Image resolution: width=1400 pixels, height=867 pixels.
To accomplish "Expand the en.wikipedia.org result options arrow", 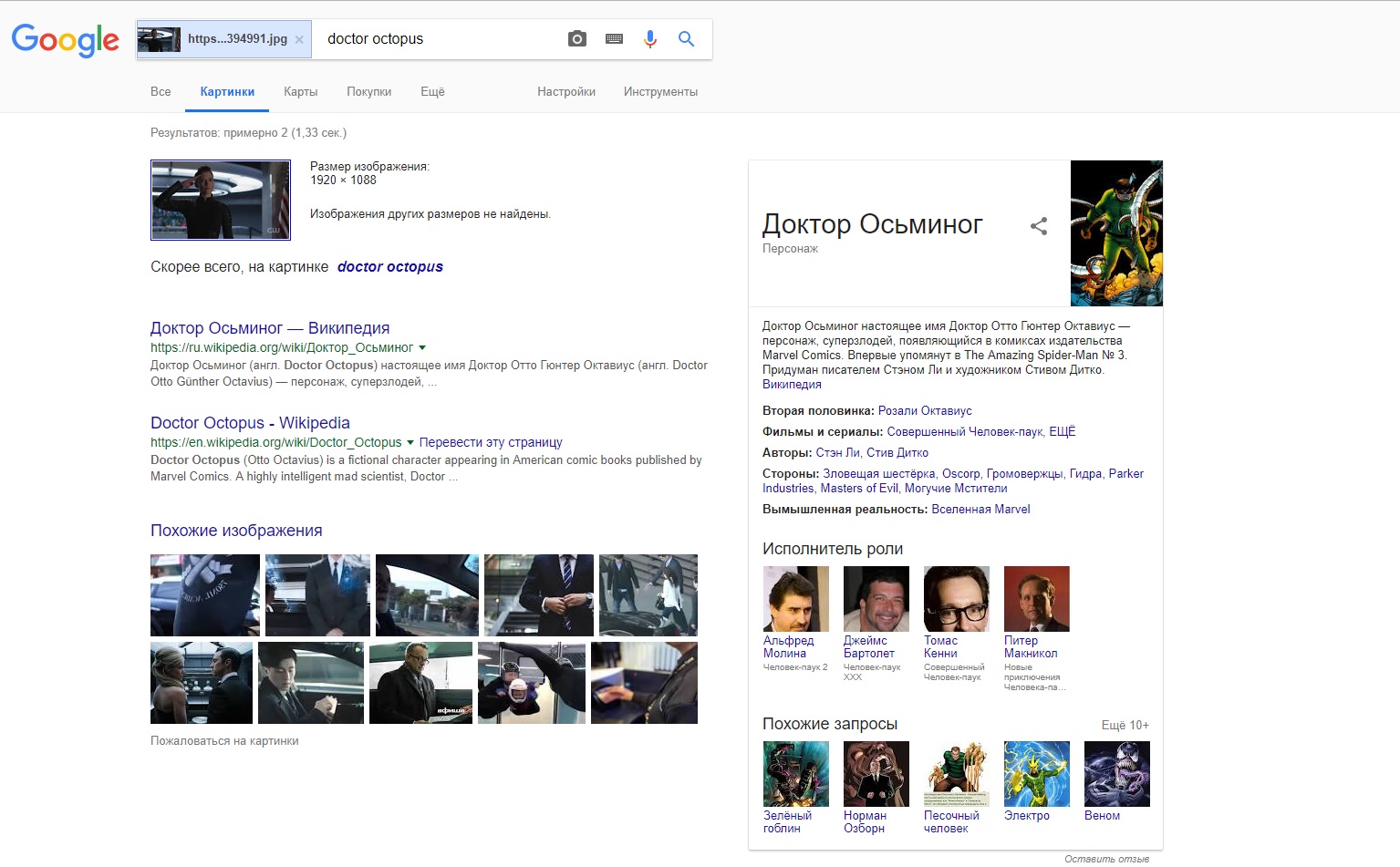I will click(x=410, y=442).
